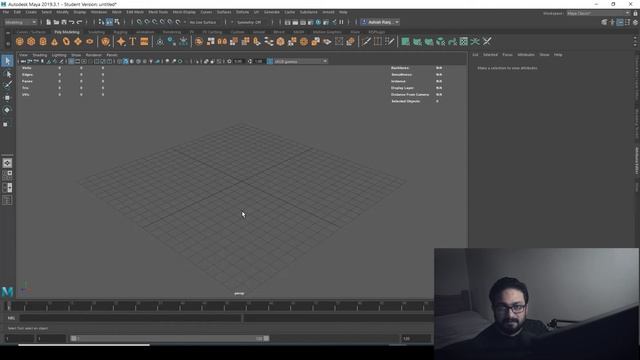Activate the Paint Selection tool
640x360 pixels.
pyautogui.click(x=7, y=85)
